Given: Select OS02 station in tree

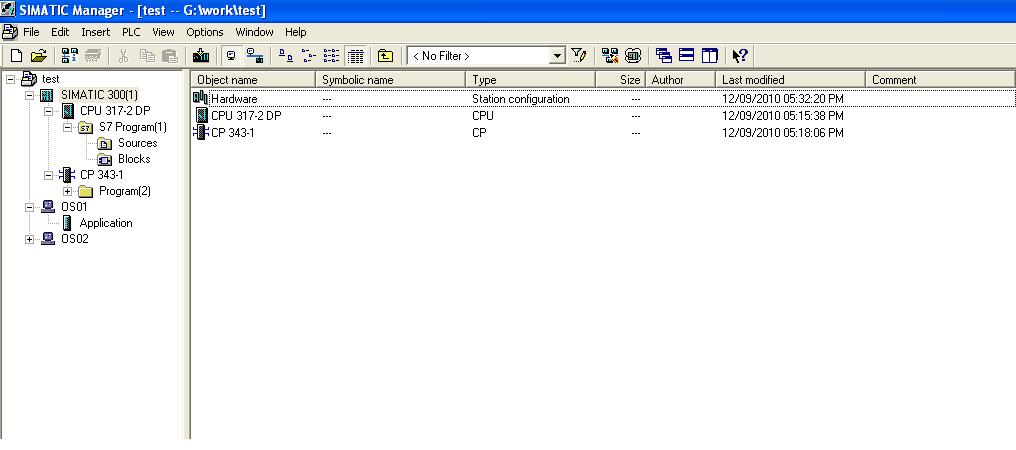Looking at the screenshot, I should [74, 239].
